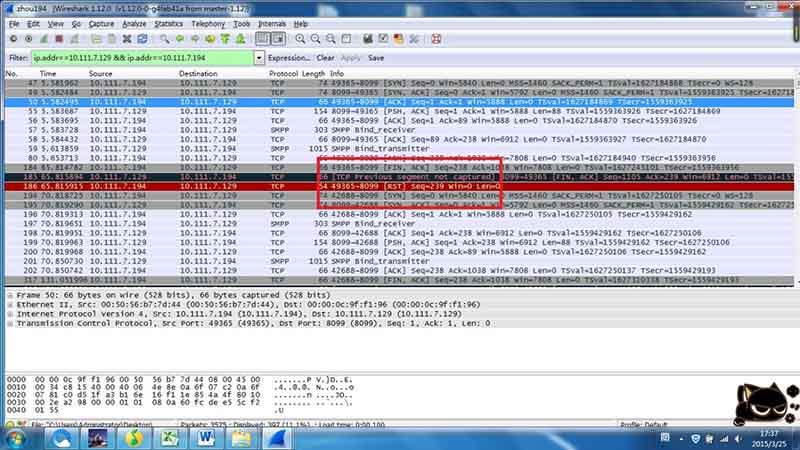This screenshot has height=450, width=800.
Task: Open the File menu
Action: point(14,24)
